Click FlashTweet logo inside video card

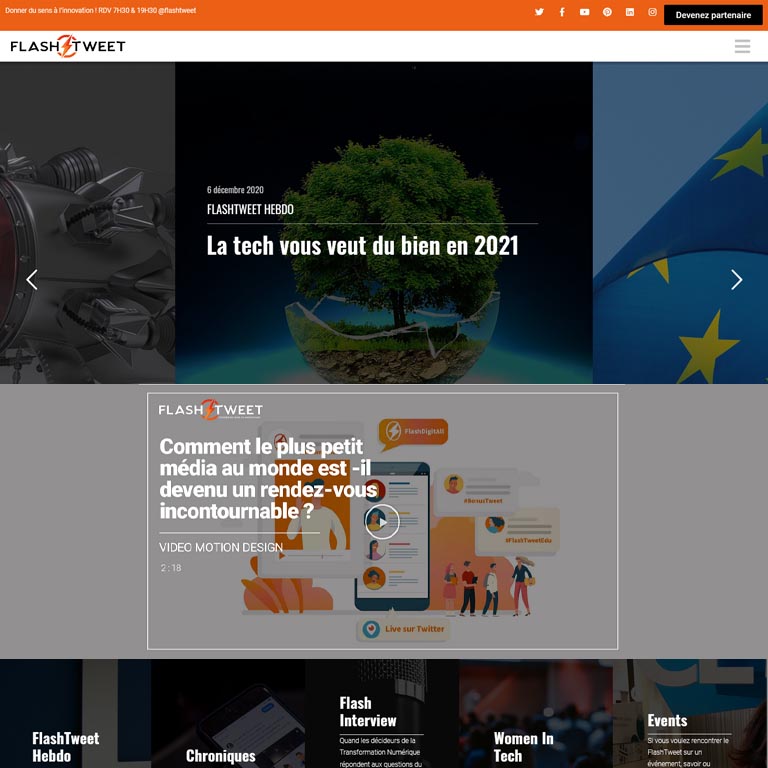click(211, 409)
